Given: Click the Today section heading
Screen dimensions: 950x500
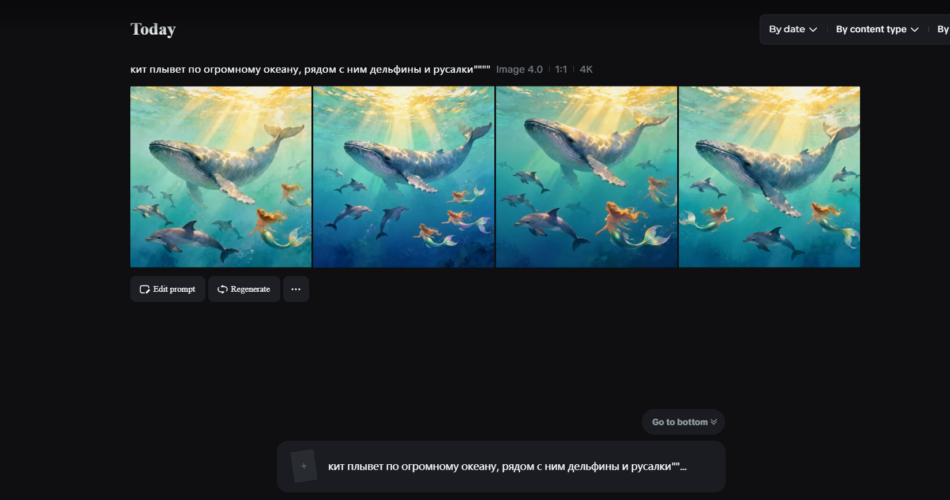Looking at the screenshot, I should coord(153,29).
